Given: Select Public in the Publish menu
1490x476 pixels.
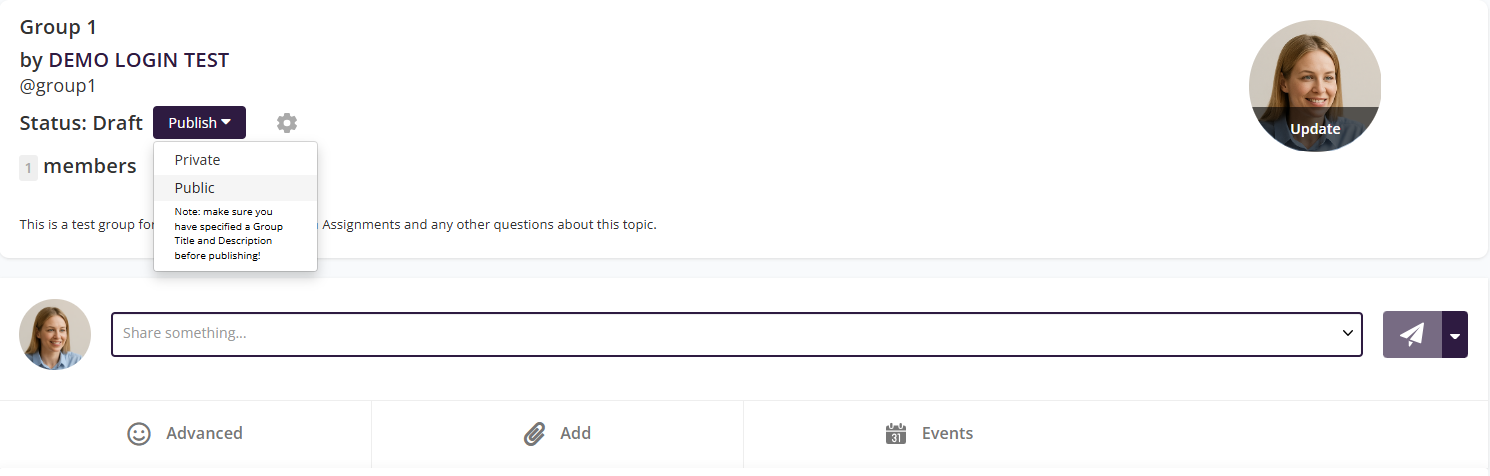Looking at the screenshot, I should point(195,188).
